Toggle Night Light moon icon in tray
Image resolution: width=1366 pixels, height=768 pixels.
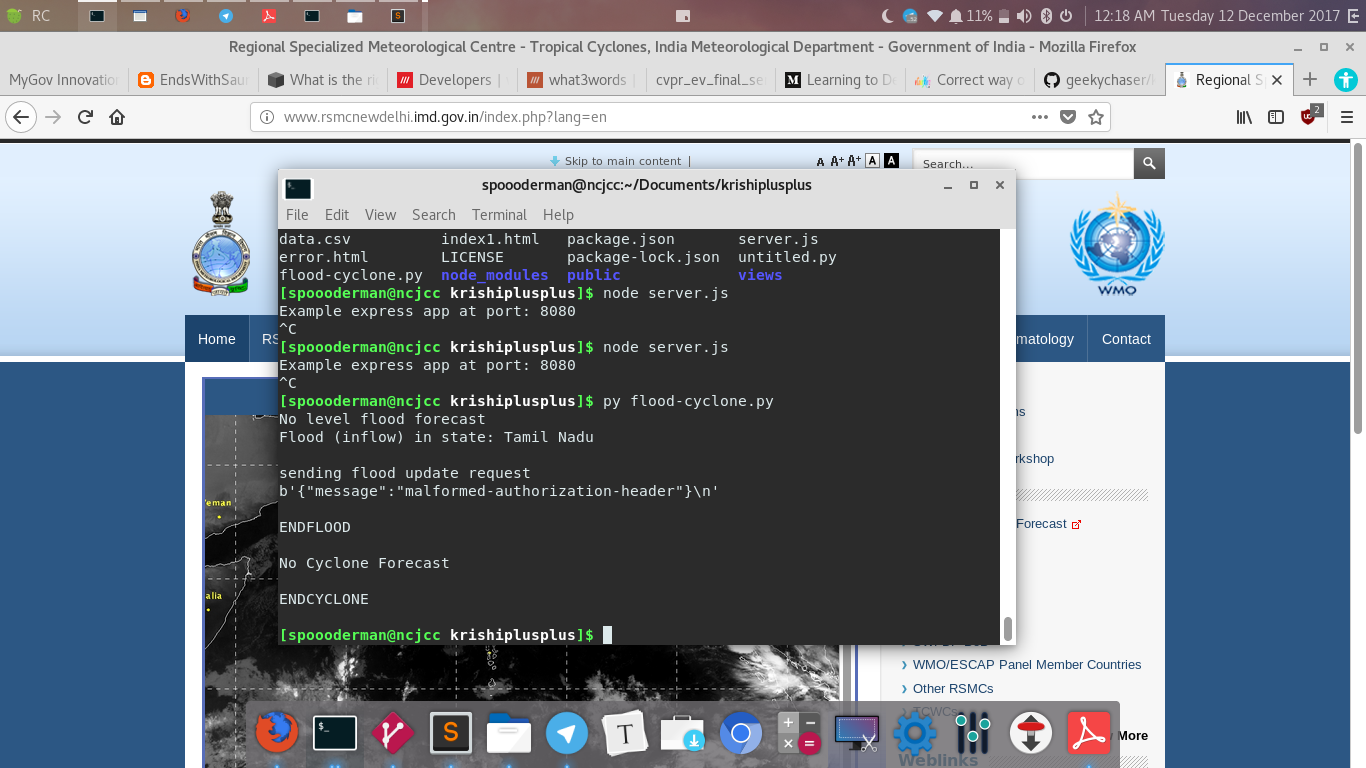[x=888, y=16]
